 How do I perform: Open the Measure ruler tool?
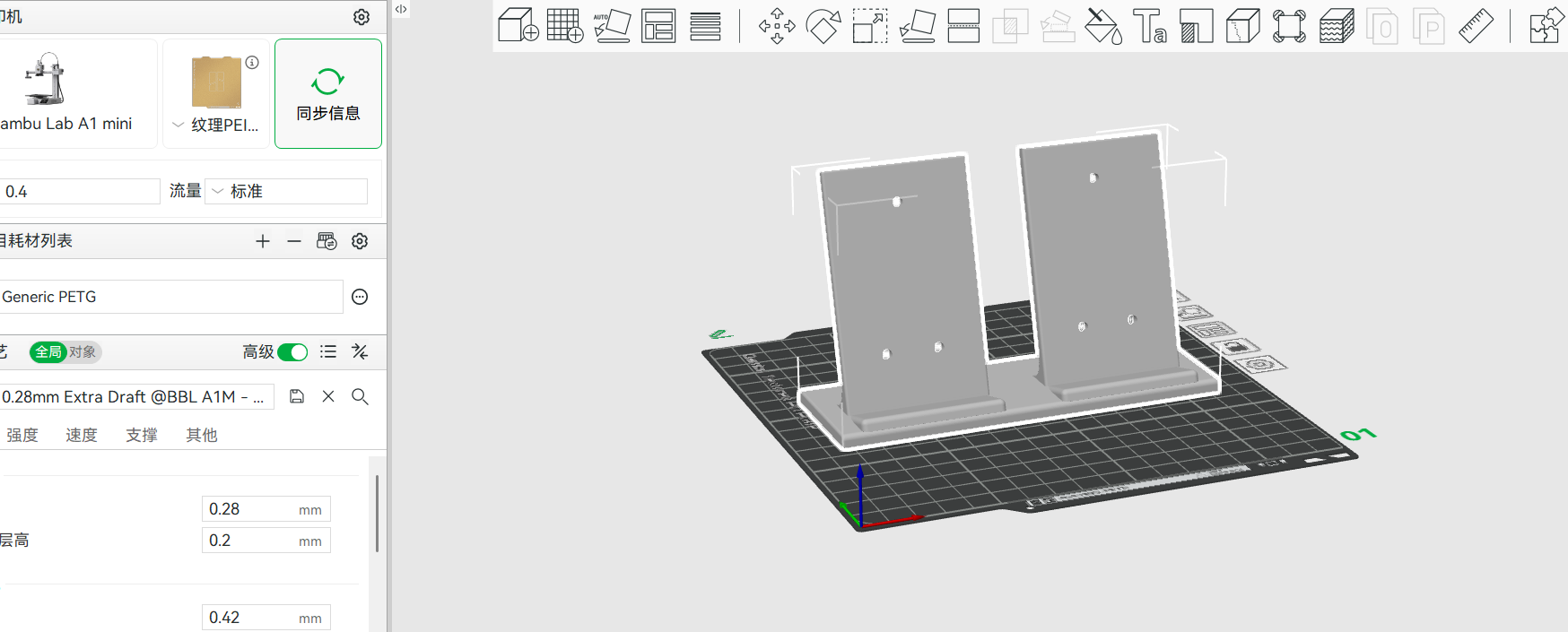coord(1476,26)
